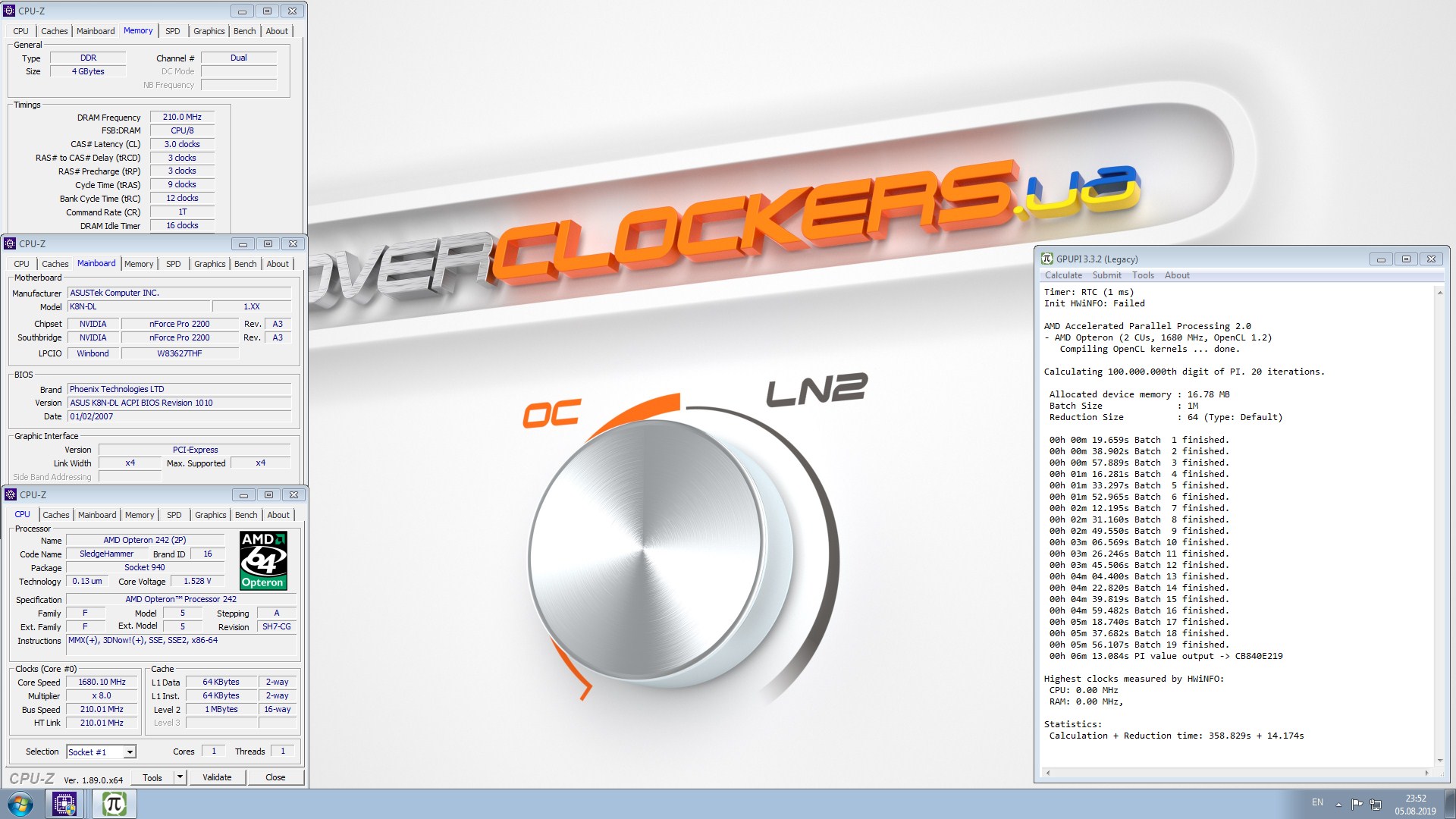
Task: Open the Tools menu in GPUPI
Action: (x=1143, y=275)
